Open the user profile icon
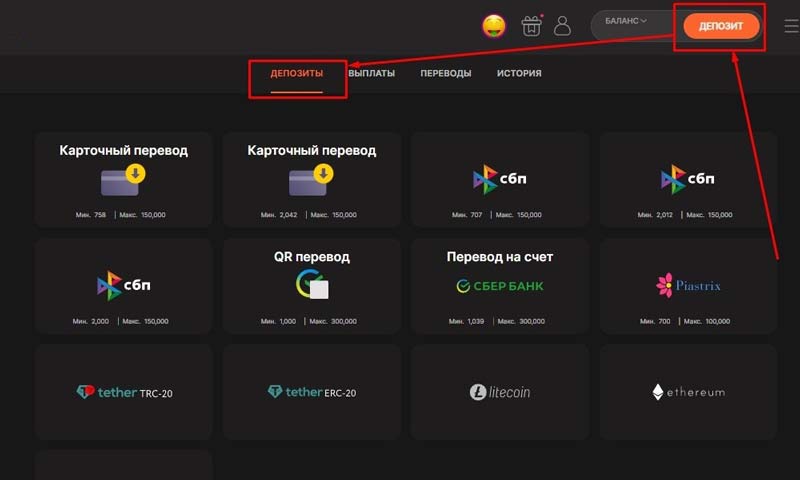The image size is (800, 480). tap(562, 26)
